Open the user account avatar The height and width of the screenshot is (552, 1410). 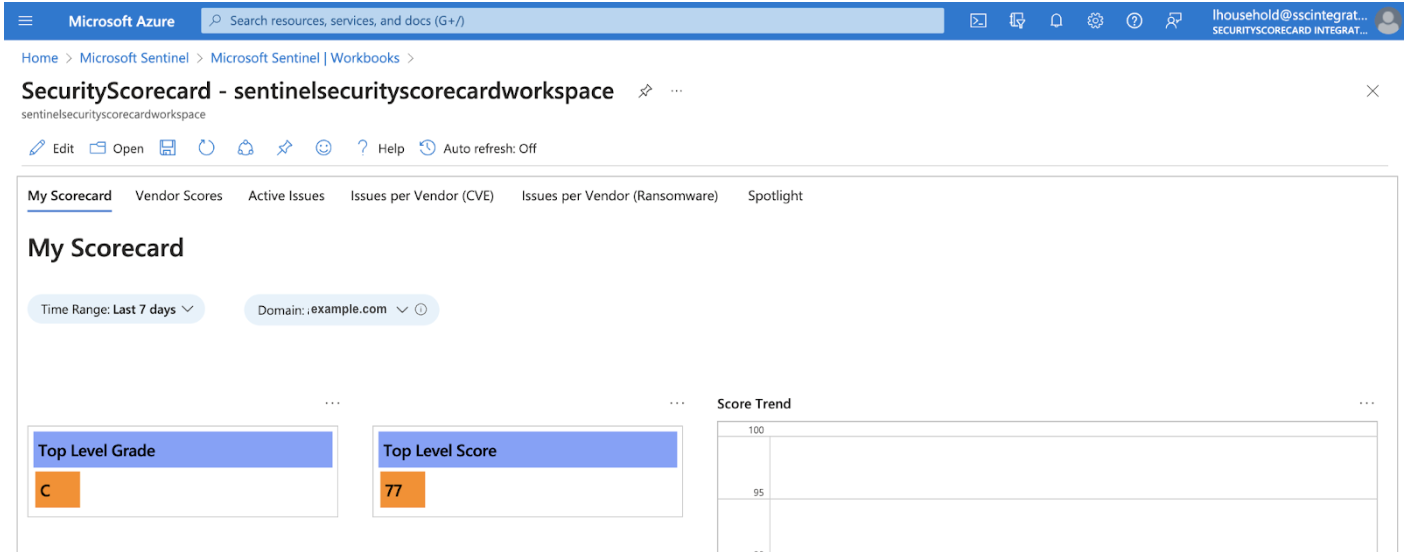click(x=1388, y=20)
